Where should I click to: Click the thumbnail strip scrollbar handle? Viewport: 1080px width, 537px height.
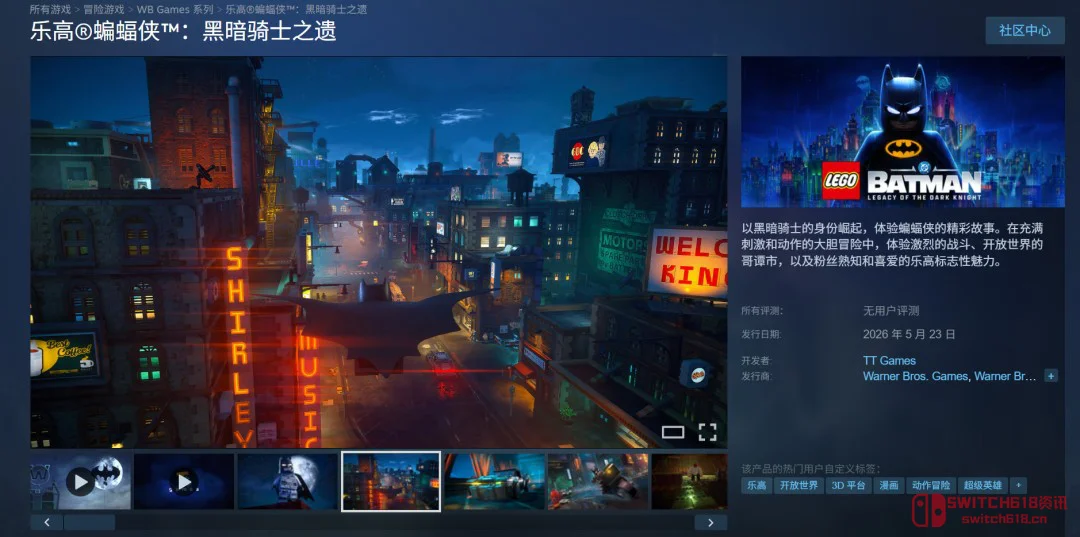(x=90, y=523)
